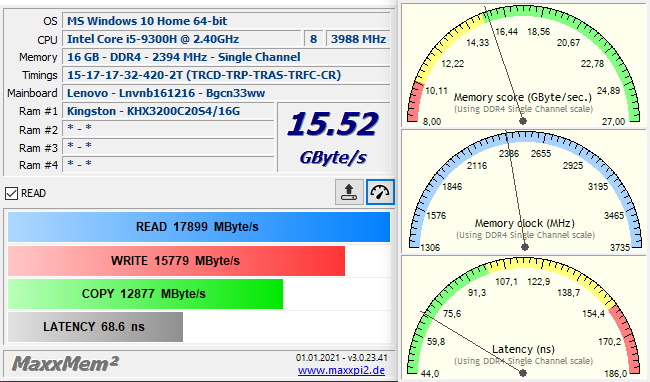The image size is (650, 382).
Task: Click the Memory score gauge needle pivot
Action: click(523, 121)
